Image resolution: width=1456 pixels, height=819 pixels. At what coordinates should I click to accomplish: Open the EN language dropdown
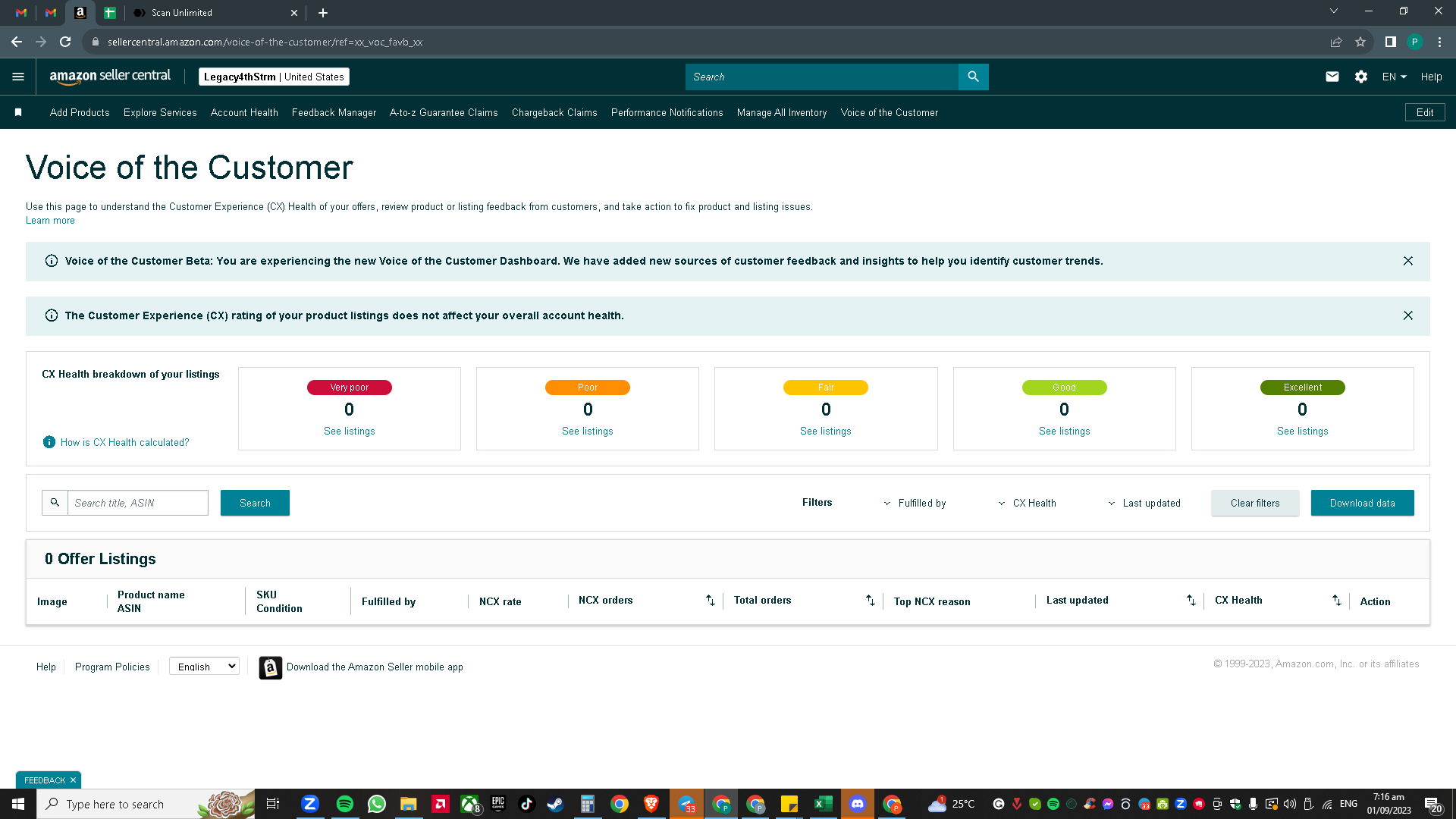[x=1394, y=77]
